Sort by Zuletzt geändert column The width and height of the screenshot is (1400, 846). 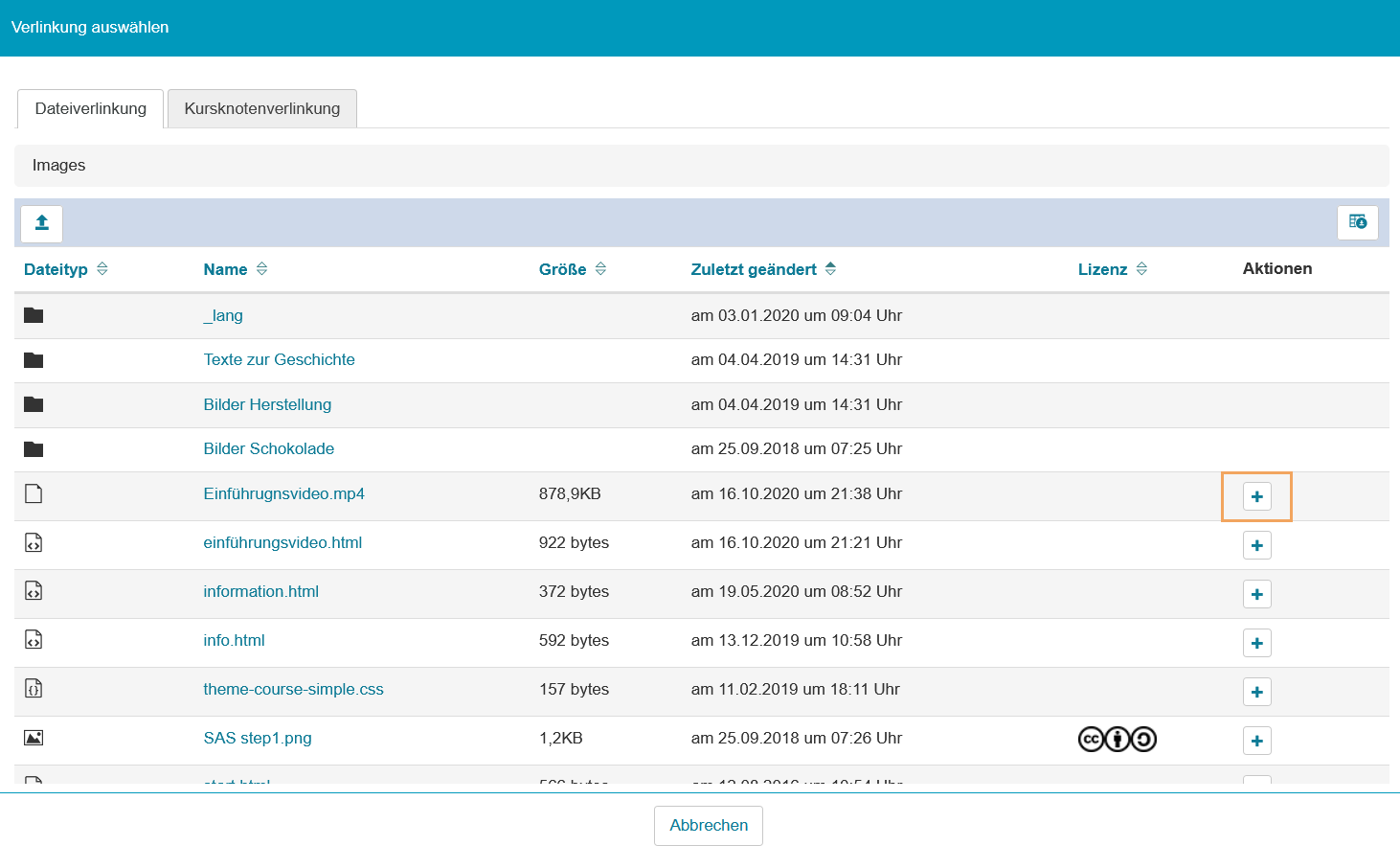click(x=762, y=269)
